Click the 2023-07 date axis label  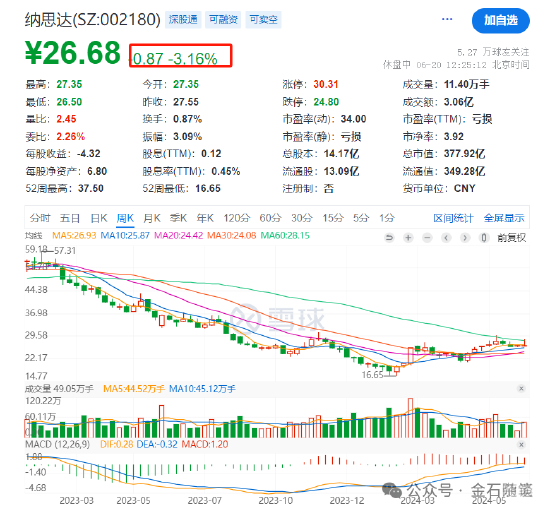point(204,500)
